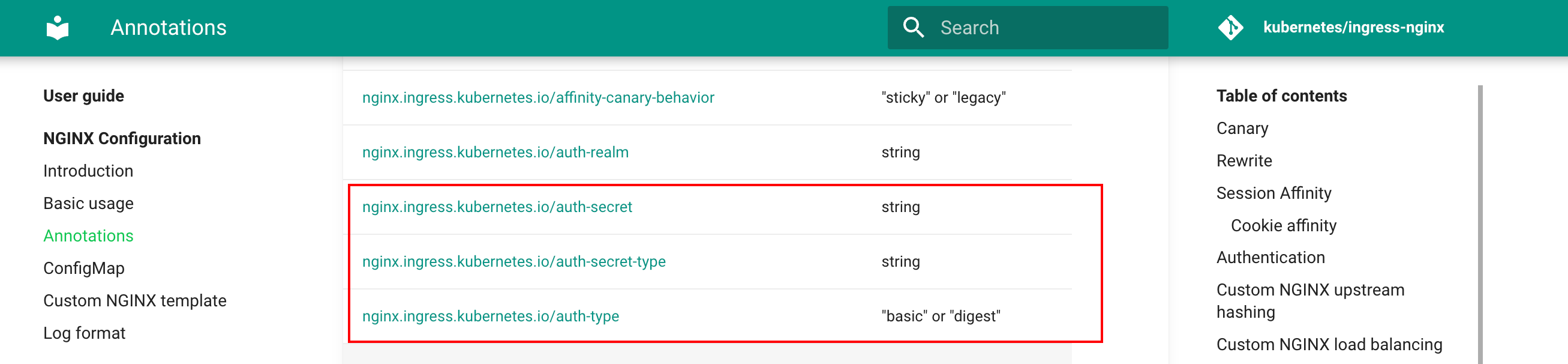
Task: Go to Session Affinity section
Action: pos(1273,193)
